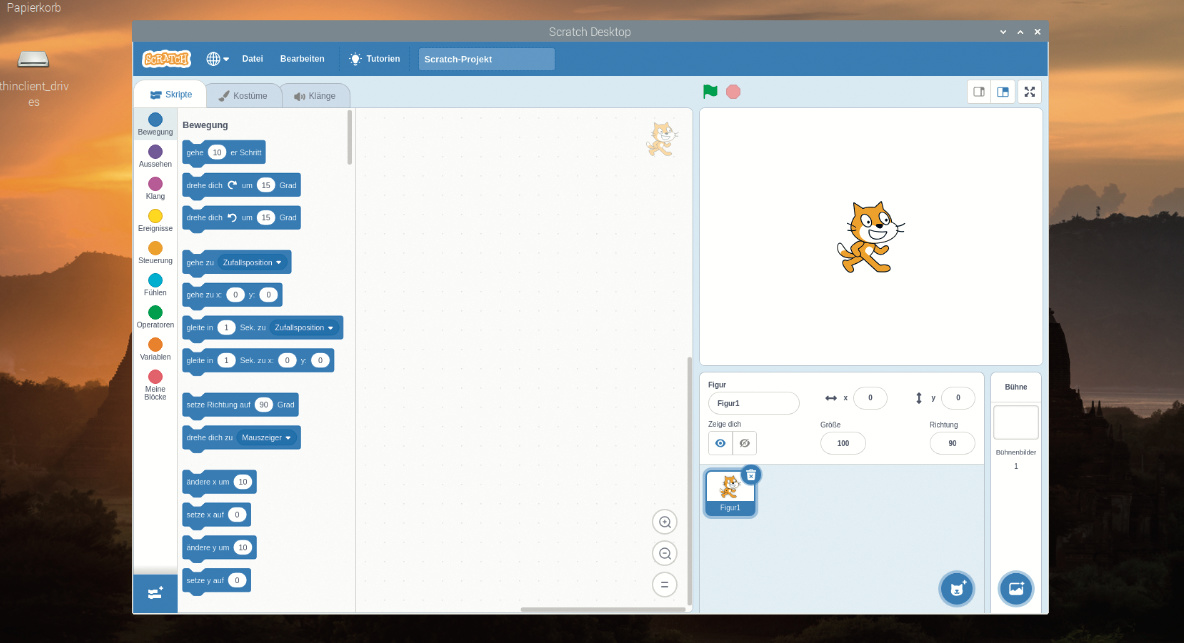The height and width of the screenshot is (643, 1184).
Task: Click the workspace vertical scrollbar
Action: [x=689, y=481]
